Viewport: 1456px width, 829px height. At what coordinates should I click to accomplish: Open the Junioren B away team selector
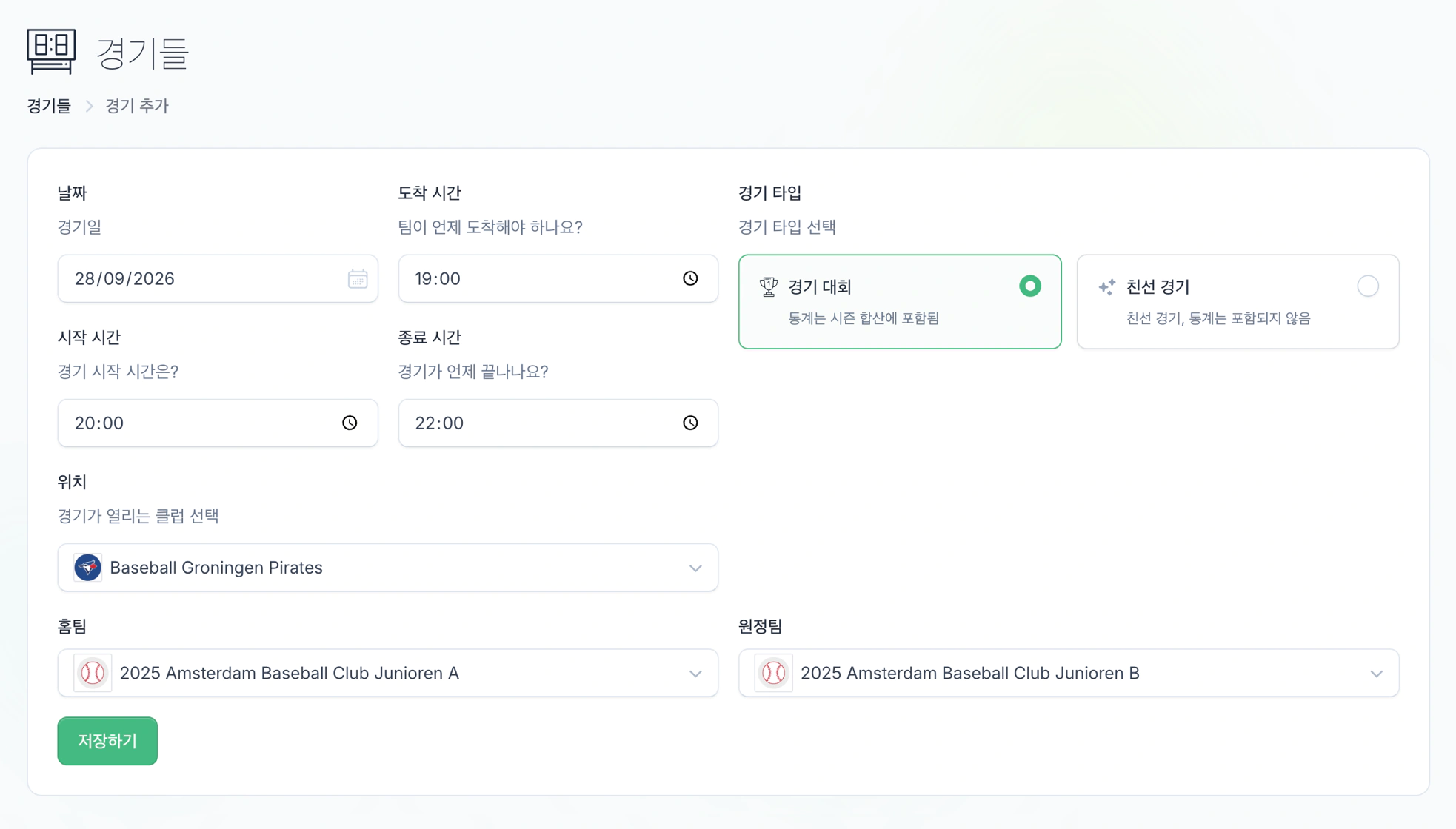point(1069,673)
